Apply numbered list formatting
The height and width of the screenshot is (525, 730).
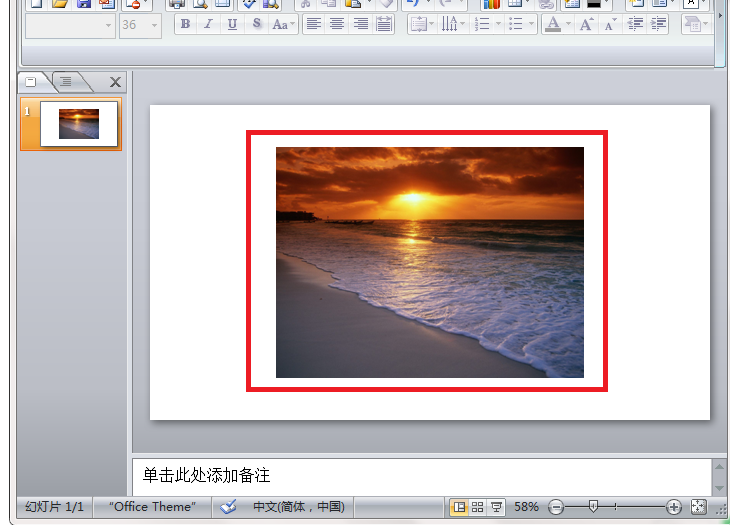click(x=482, y=24)
